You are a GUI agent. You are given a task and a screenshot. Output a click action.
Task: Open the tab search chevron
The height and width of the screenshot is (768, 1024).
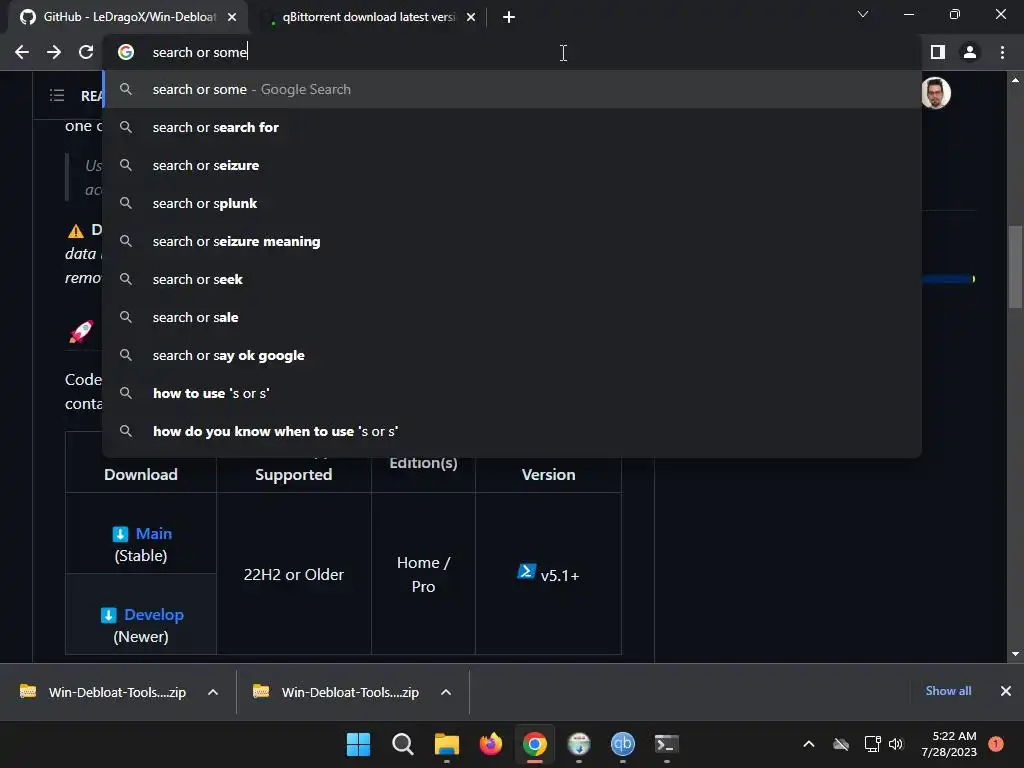click(863, 14)
